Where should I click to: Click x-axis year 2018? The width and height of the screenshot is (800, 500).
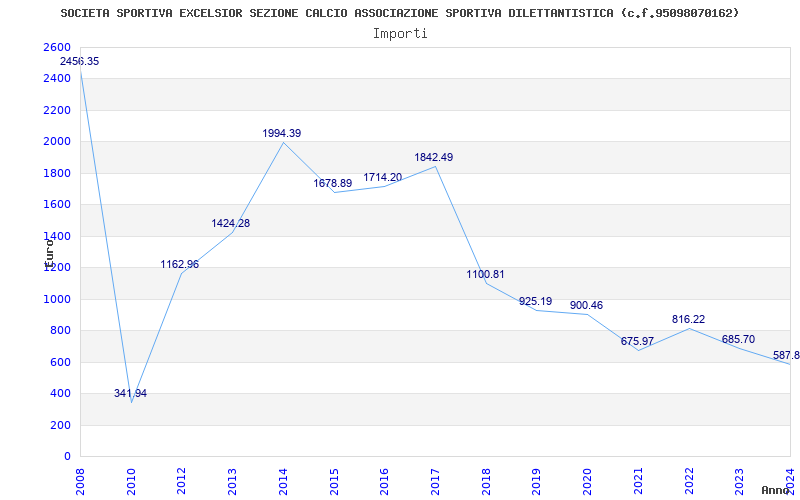click(x=486, y=482)
